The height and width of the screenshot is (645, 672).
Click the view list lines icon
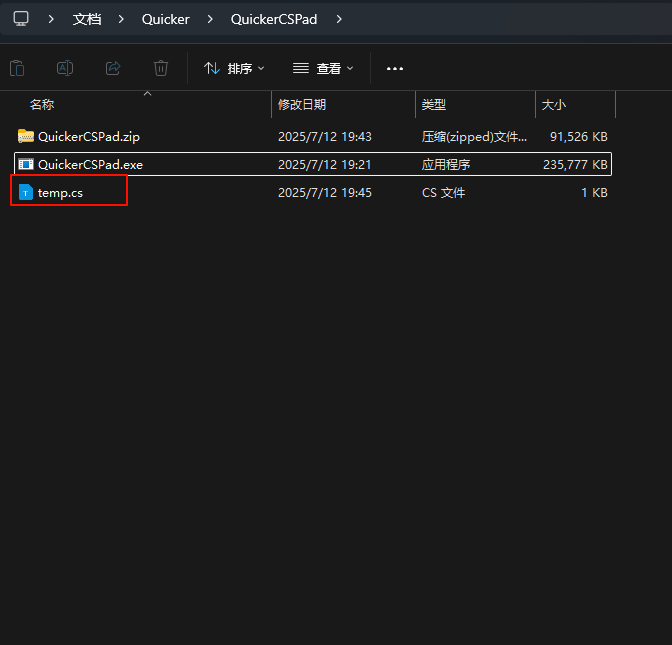click(x=301, y=68)
